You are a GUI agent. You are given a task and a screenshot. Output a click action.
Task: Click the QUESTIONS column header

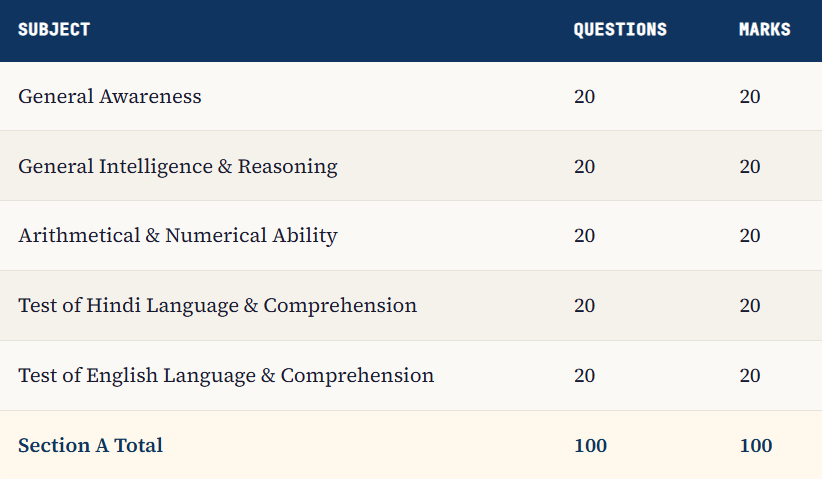pos(620,29)
